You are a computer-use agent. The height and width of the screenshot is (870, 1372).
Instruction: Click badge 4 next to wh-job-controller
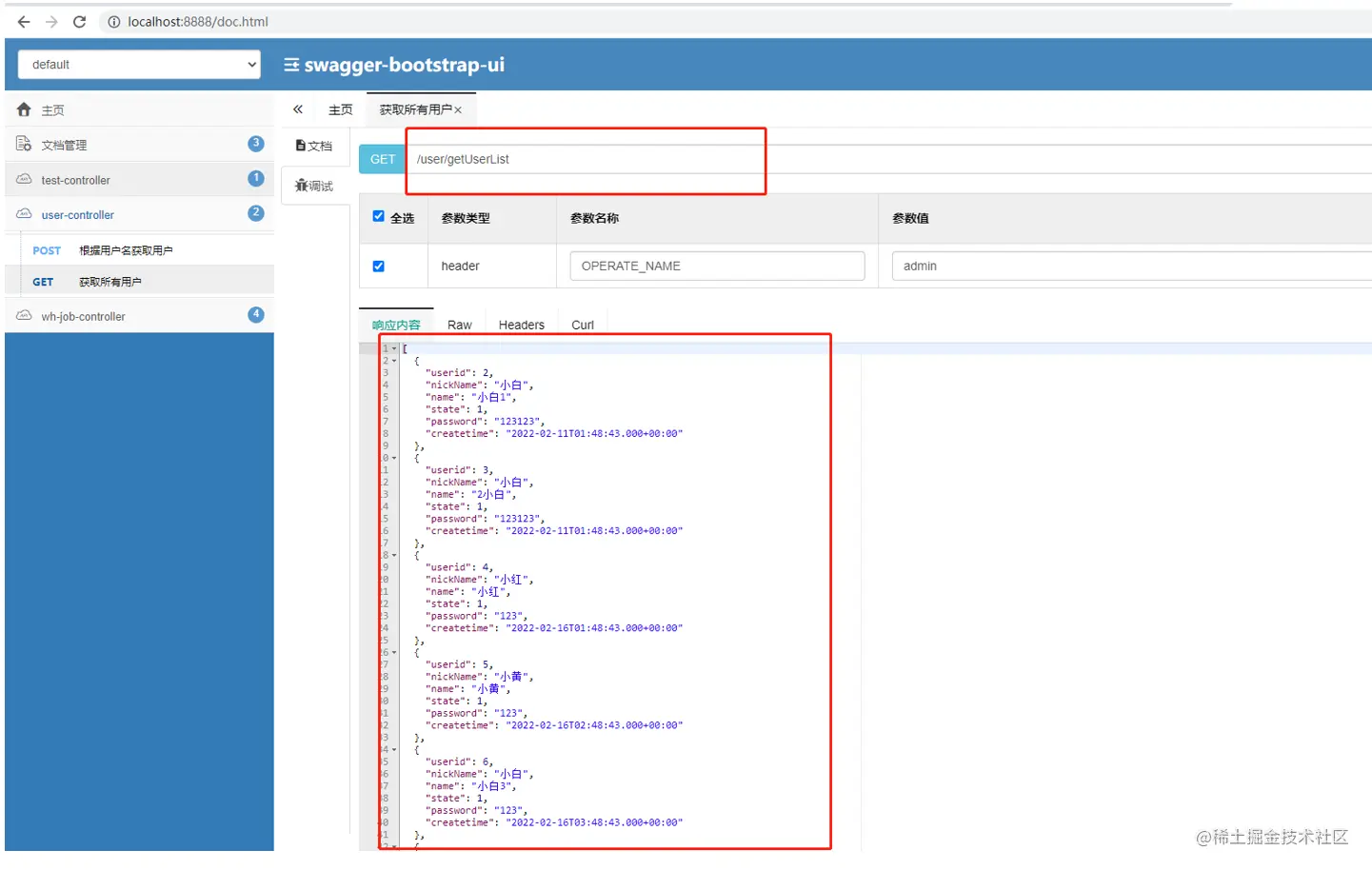click(x=255, y=314)
